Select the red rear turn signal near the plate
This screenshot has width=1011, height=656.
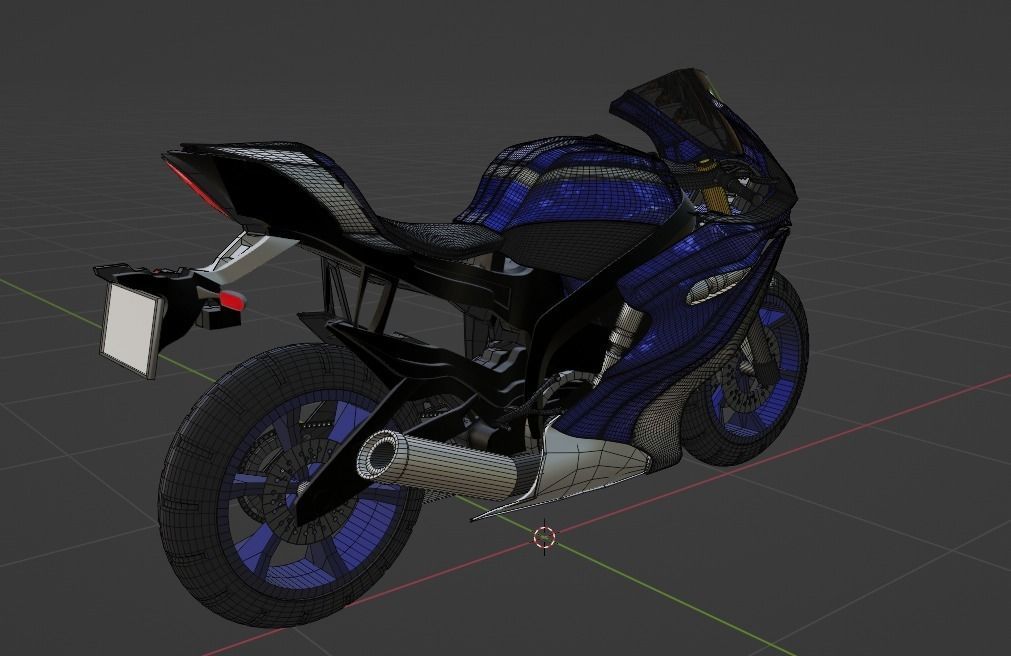232,299
